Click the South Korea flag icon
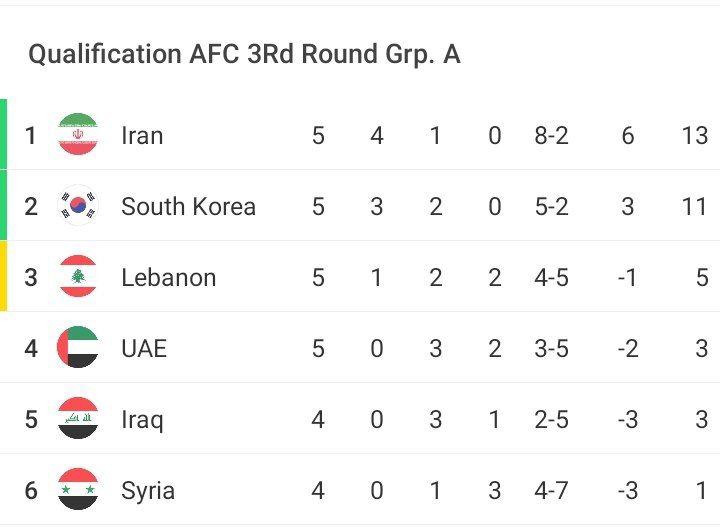Image resolution: width=720 pixels, height=527 pixels. click(78, 206)
